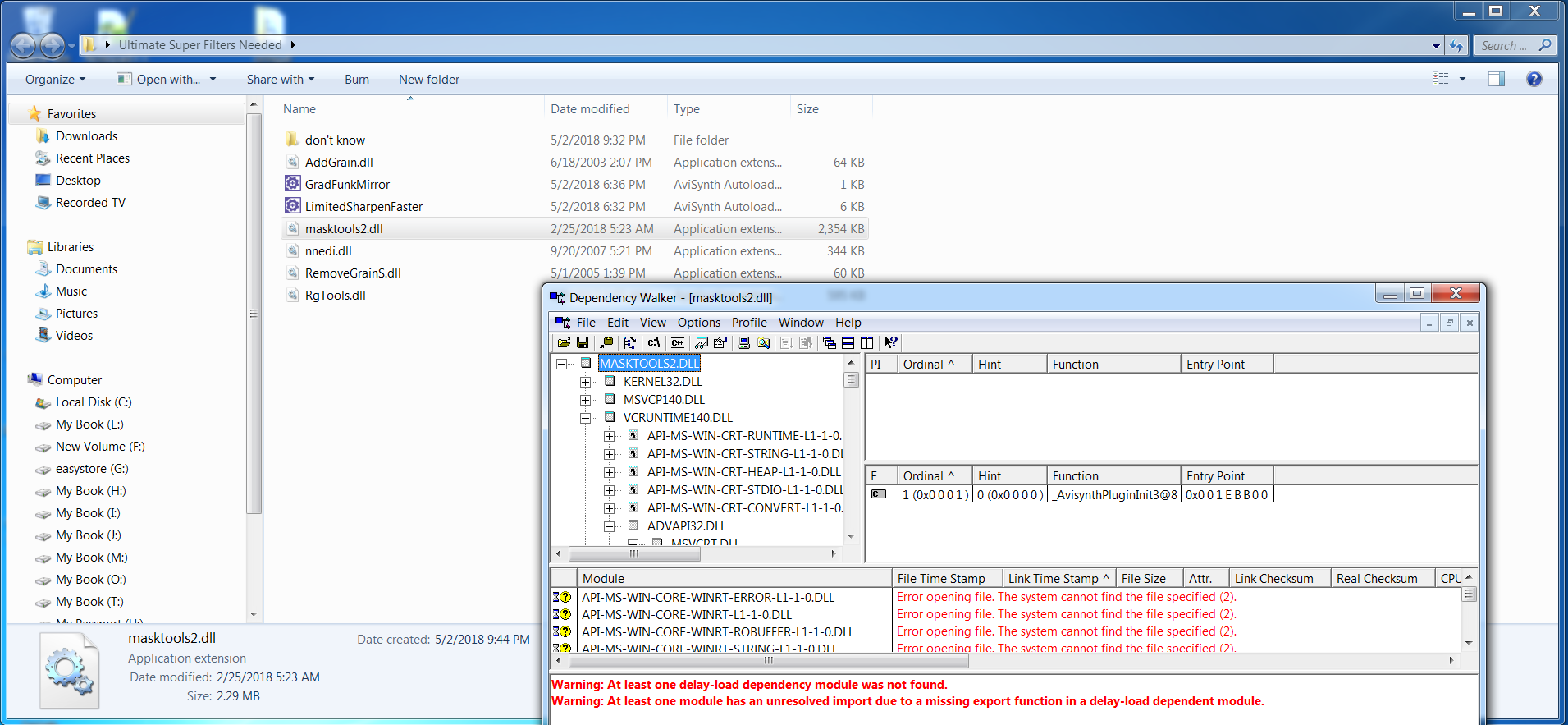Click the GradFunkMirror AviSynth script file icon

click(x=292, y=184)
